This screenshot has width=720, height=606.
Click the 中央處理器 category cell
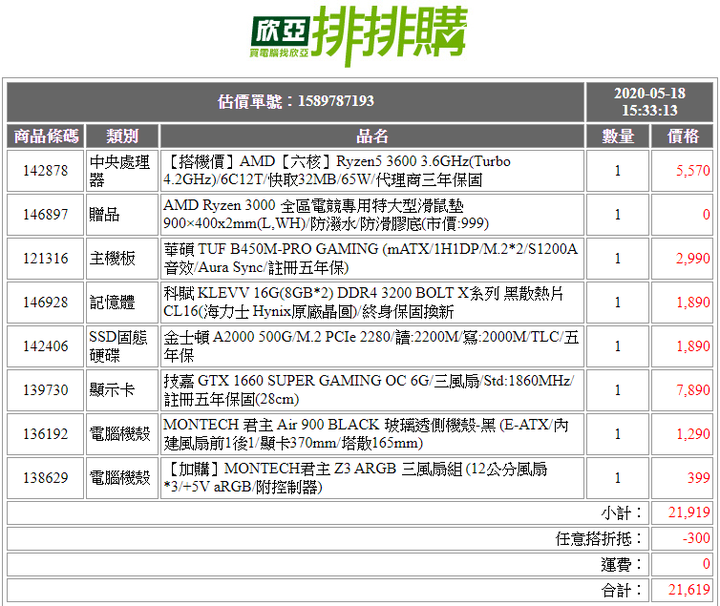tap(122, 171)
